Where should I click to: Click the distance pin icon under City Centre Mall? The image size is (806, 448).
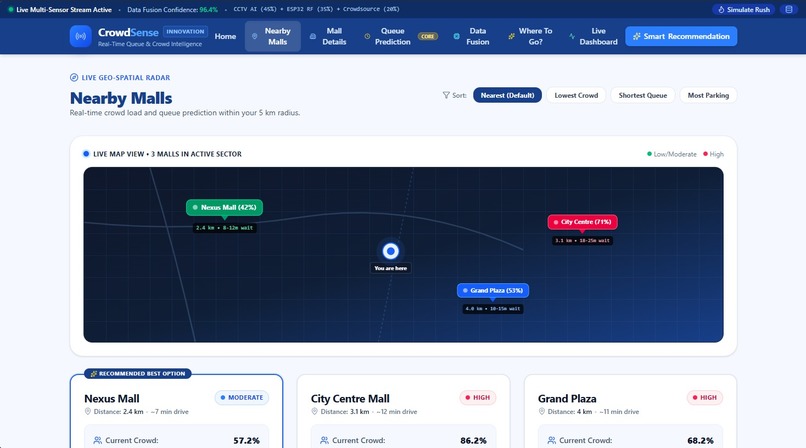[x=315, y=412]
